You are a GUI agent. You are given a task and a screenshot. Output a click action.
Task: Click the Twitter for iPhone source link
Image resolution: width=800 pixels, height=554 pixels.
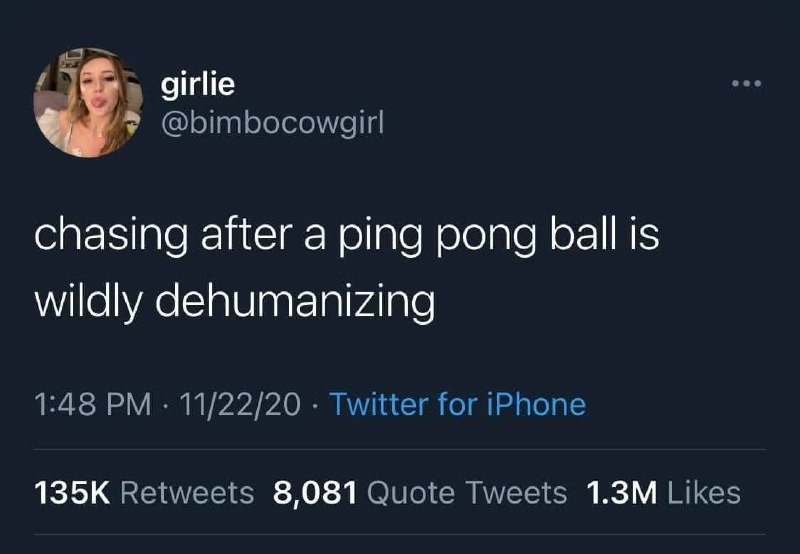click(x=458, y=405)
